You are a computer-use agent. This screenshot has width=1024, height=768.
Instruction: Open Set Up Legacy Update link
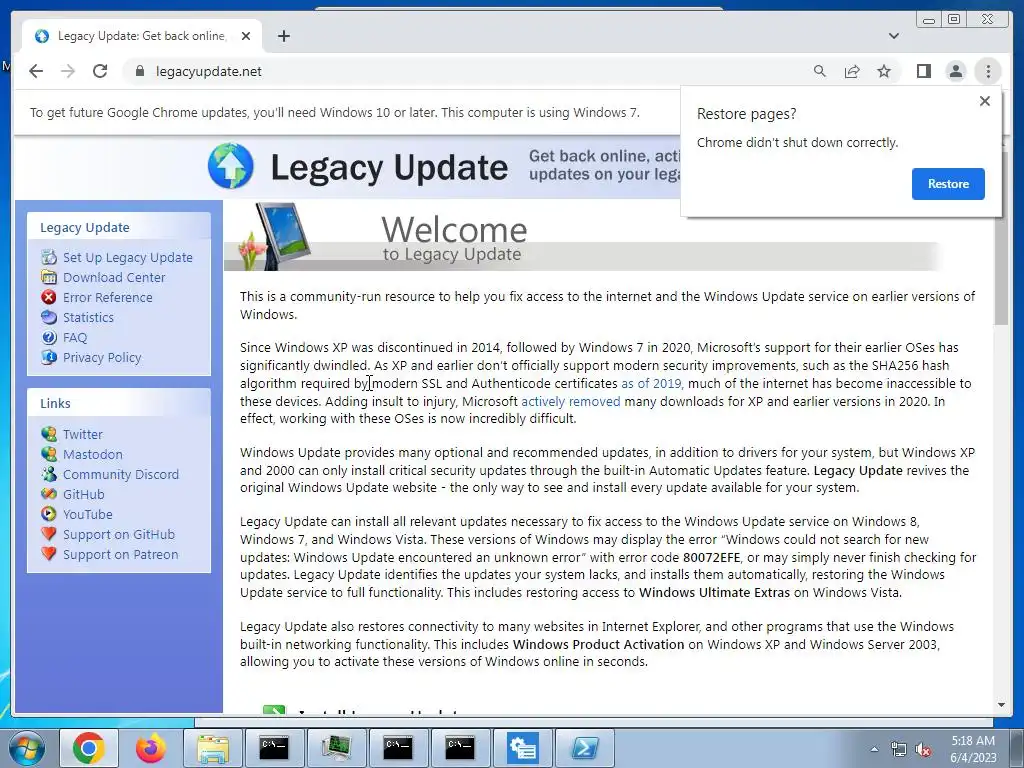coord(127,257)
